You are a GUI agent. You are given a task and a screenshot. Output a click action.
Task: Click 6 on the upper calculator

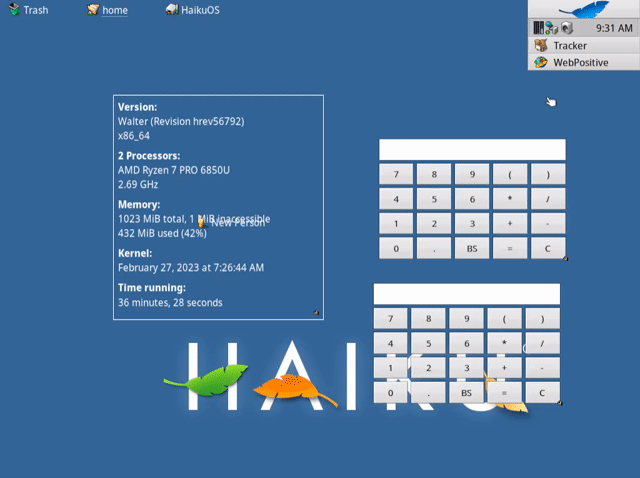[472, 199]
